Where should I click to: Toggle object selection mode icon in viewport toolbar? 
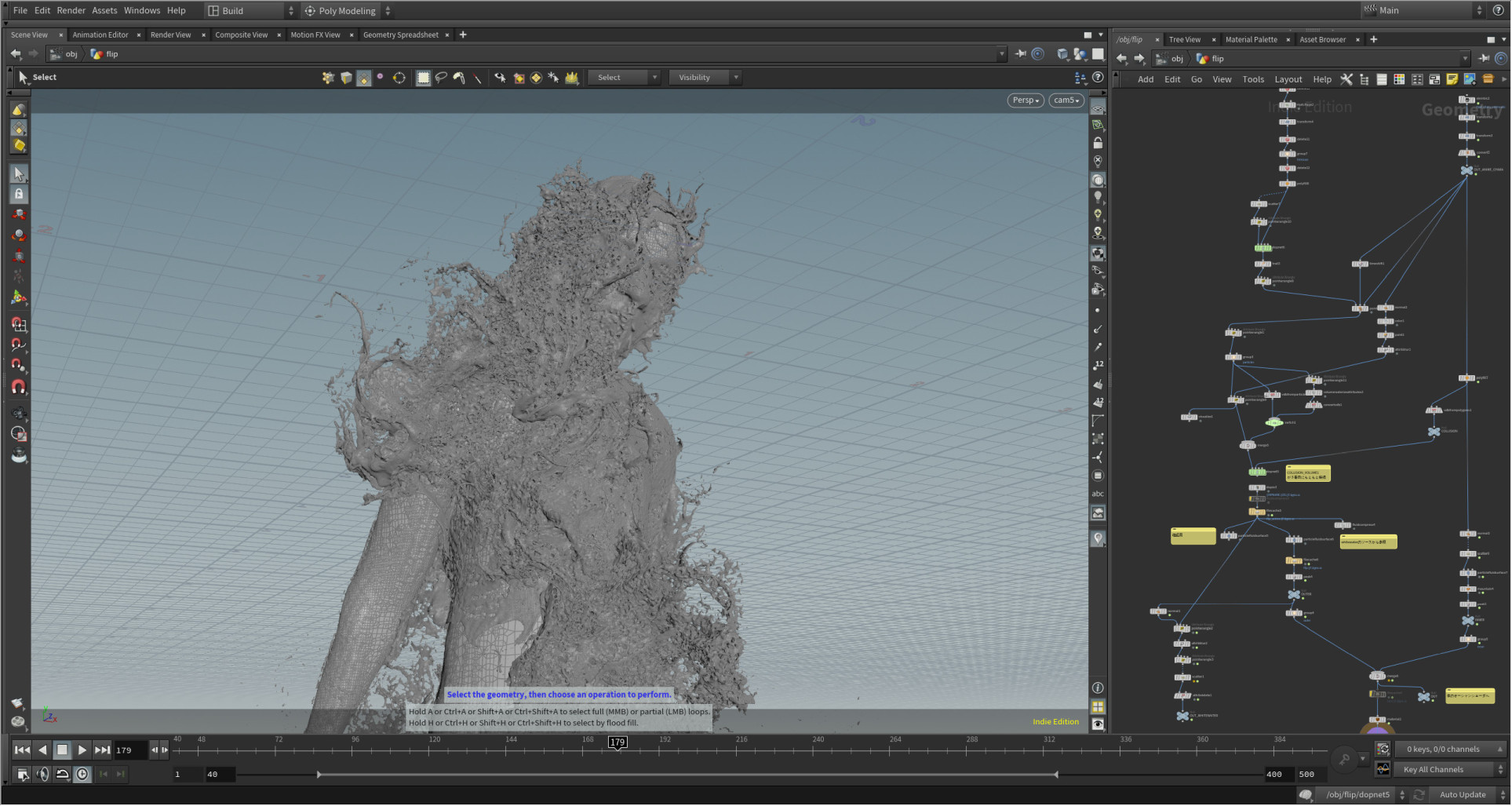tap(328, 78)
